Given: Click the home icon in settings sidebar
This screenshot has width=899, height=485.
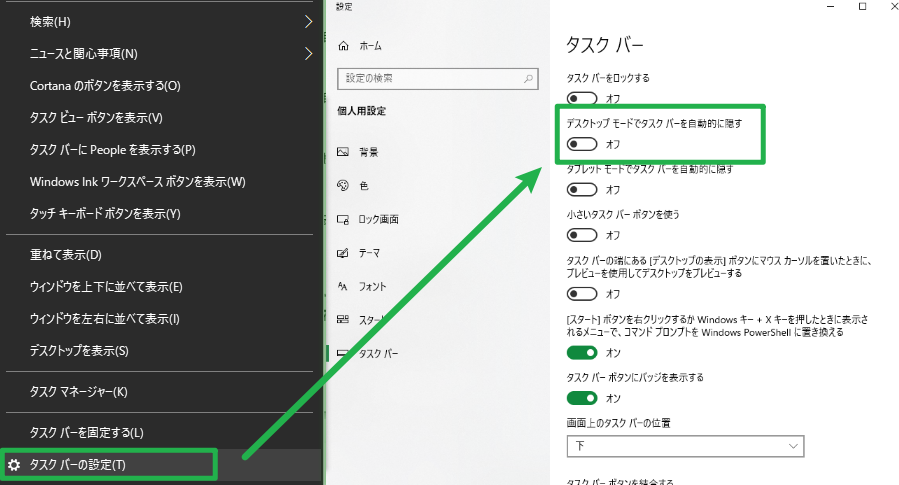Looking at the screenshot, I should click(x=344, y=46).
